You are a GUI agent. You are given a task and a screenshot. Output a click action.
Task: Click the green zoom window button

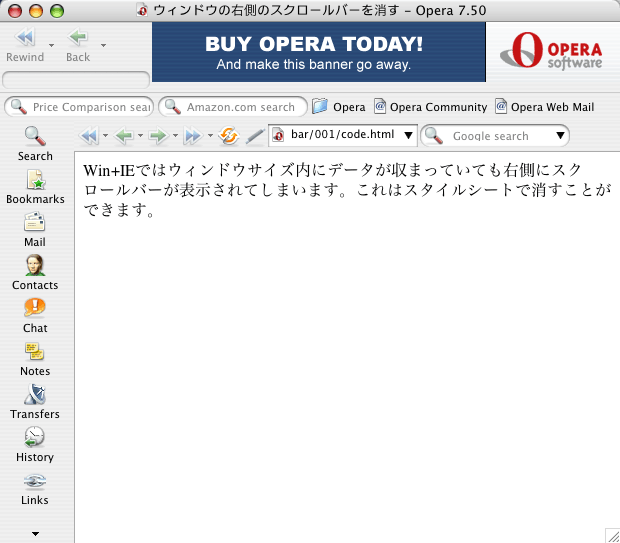(x=57, y=11)
